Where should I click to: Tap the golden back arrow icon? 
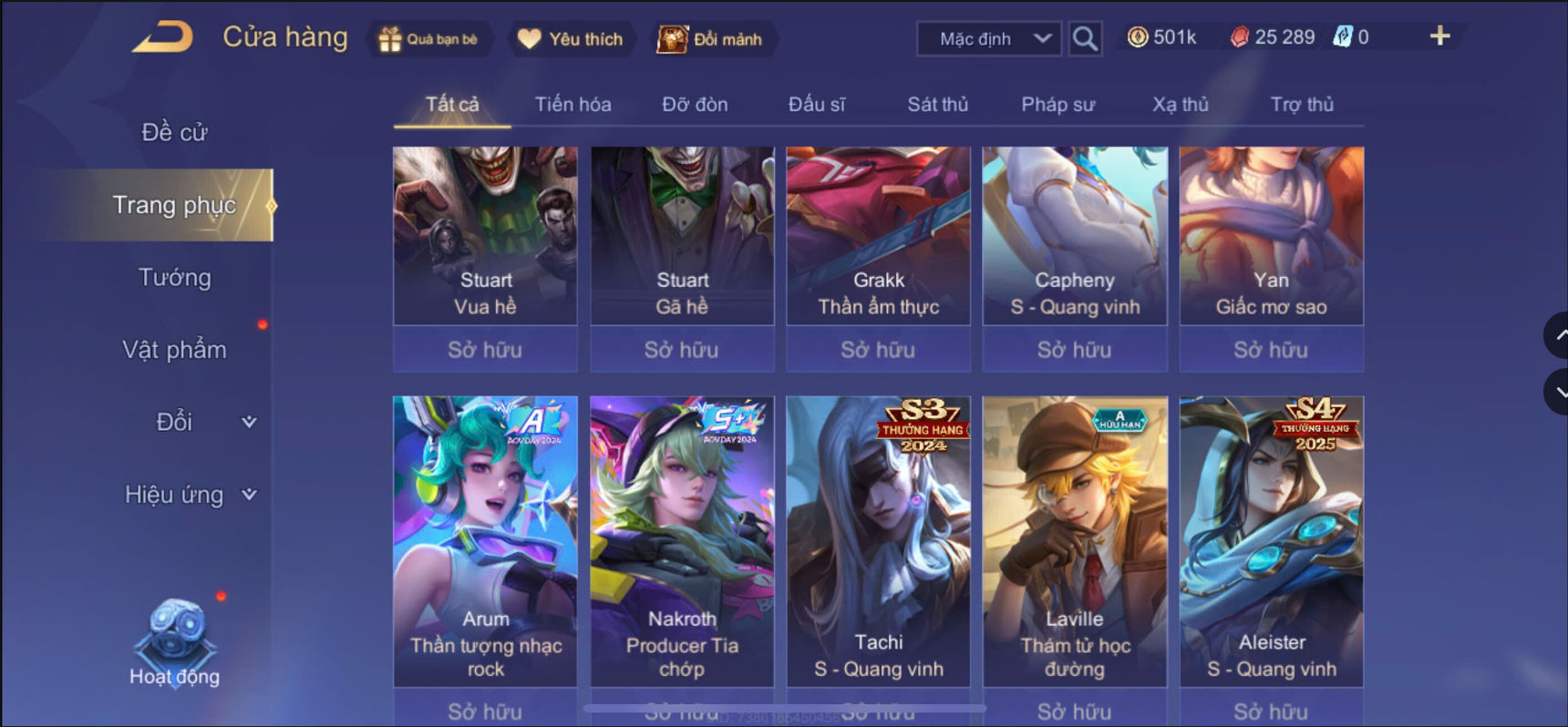(162, 37)
